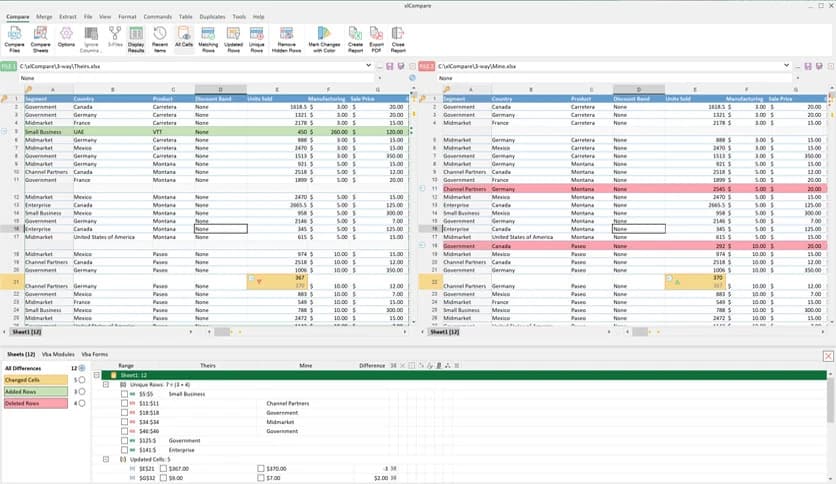The width and height of the screenshot is (836, 484).
Task: Check the $11:$11 Channel Partners checkbox
Action: pos(124,404)
